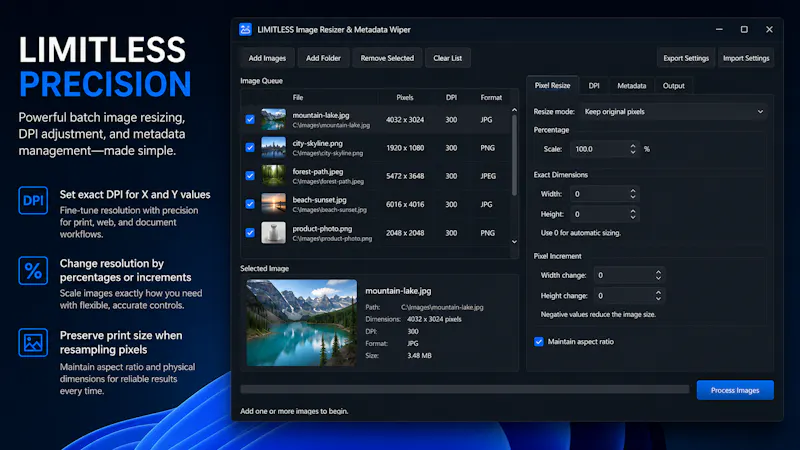Image resolution: width=800 pixels, height=450 pixels.
Task: Sort by the DPI column header
Action: pos(451,97)
